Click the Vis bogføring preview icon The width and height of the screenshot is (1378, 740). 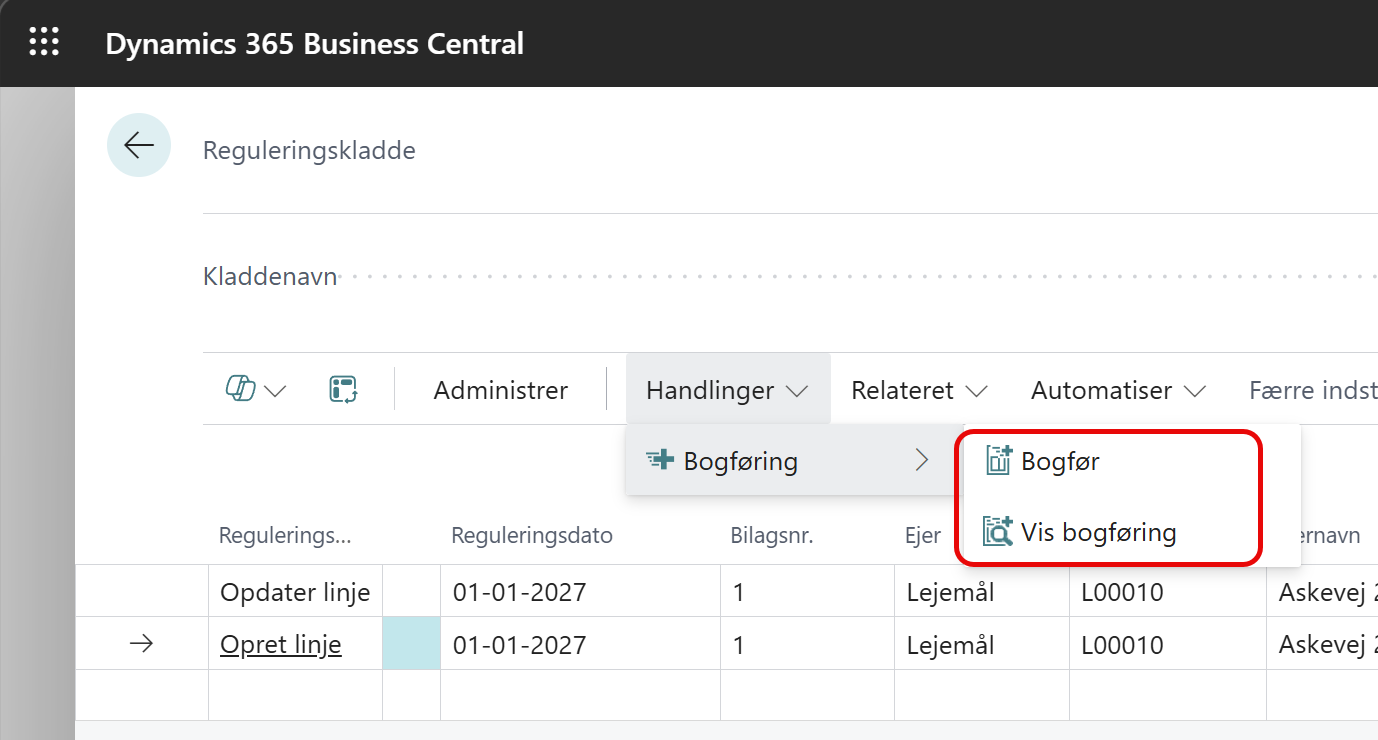(x=998, y=532)
